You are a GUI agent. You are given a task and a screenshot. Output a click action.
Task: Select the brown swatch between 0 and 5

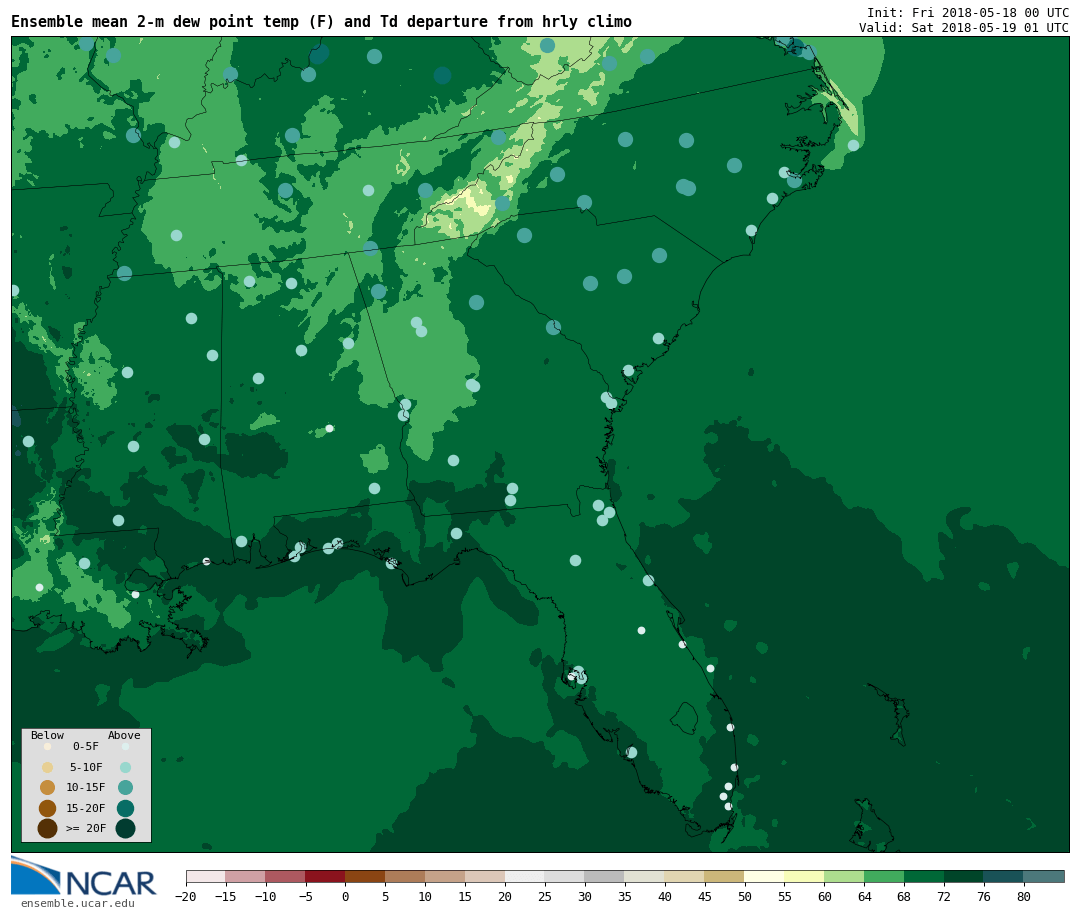pyautogui.click(x=366, y=876)
